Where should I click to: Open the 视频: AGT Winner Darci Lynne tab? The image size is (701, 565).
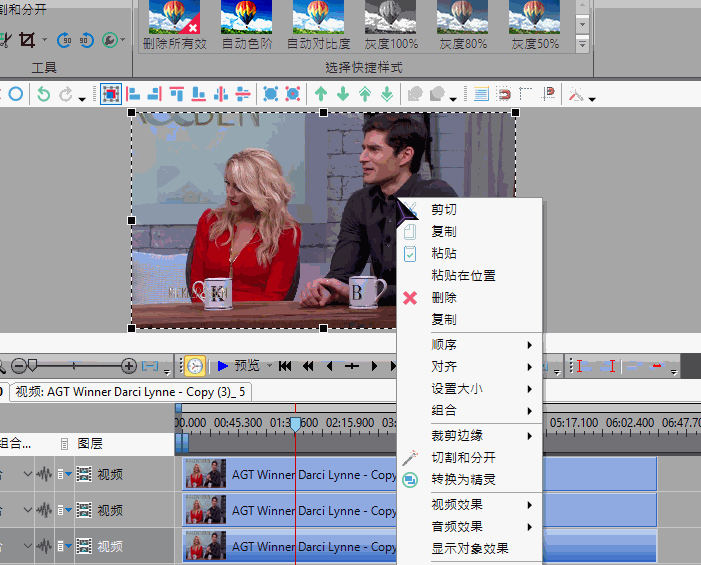(130, 392)
